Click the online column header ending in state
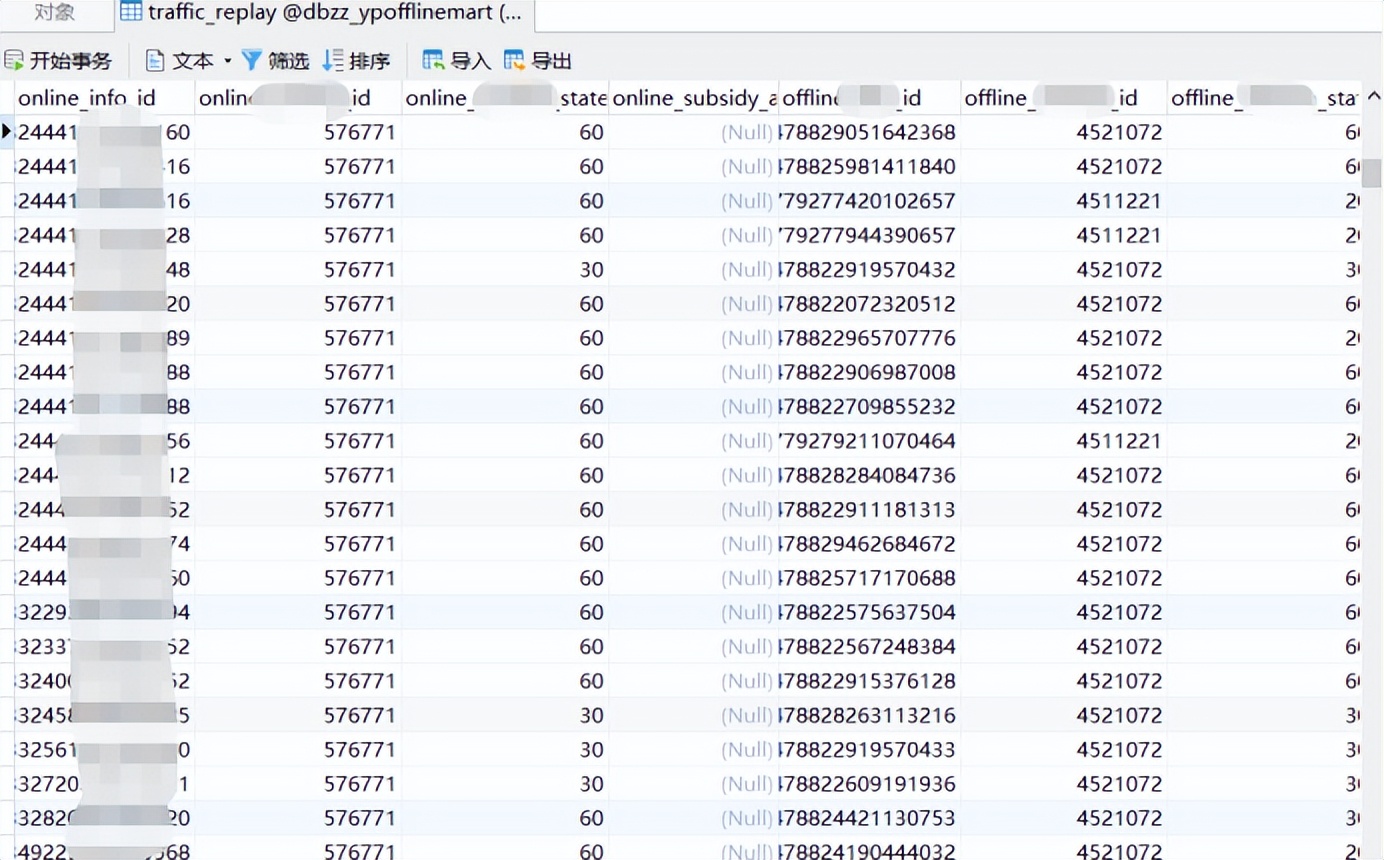The width and height of the screenshot is (1384, 860). (x=505, y=98)
